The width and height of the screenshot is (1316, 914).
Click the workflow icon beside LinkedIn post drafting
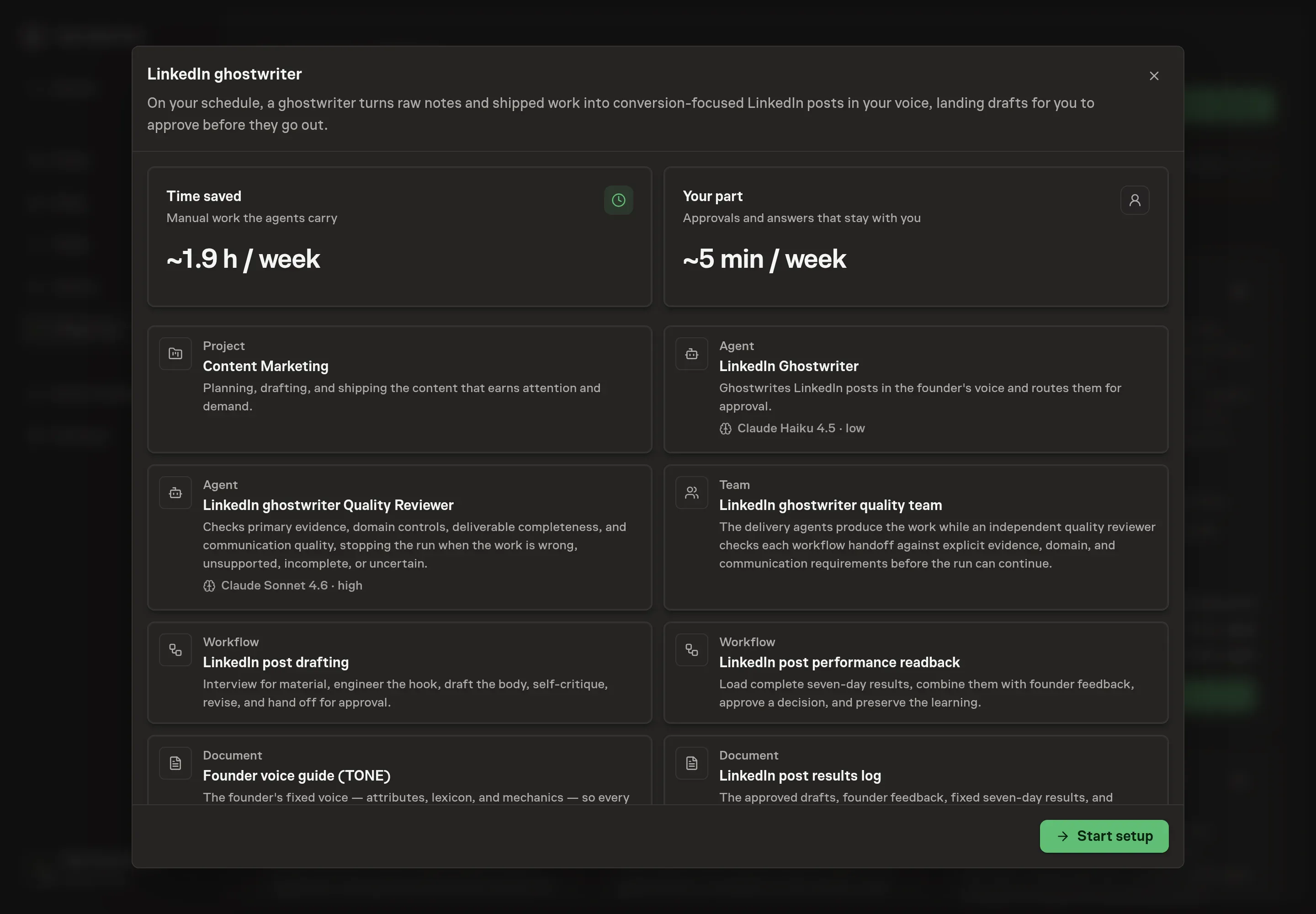tap(175, 650)
